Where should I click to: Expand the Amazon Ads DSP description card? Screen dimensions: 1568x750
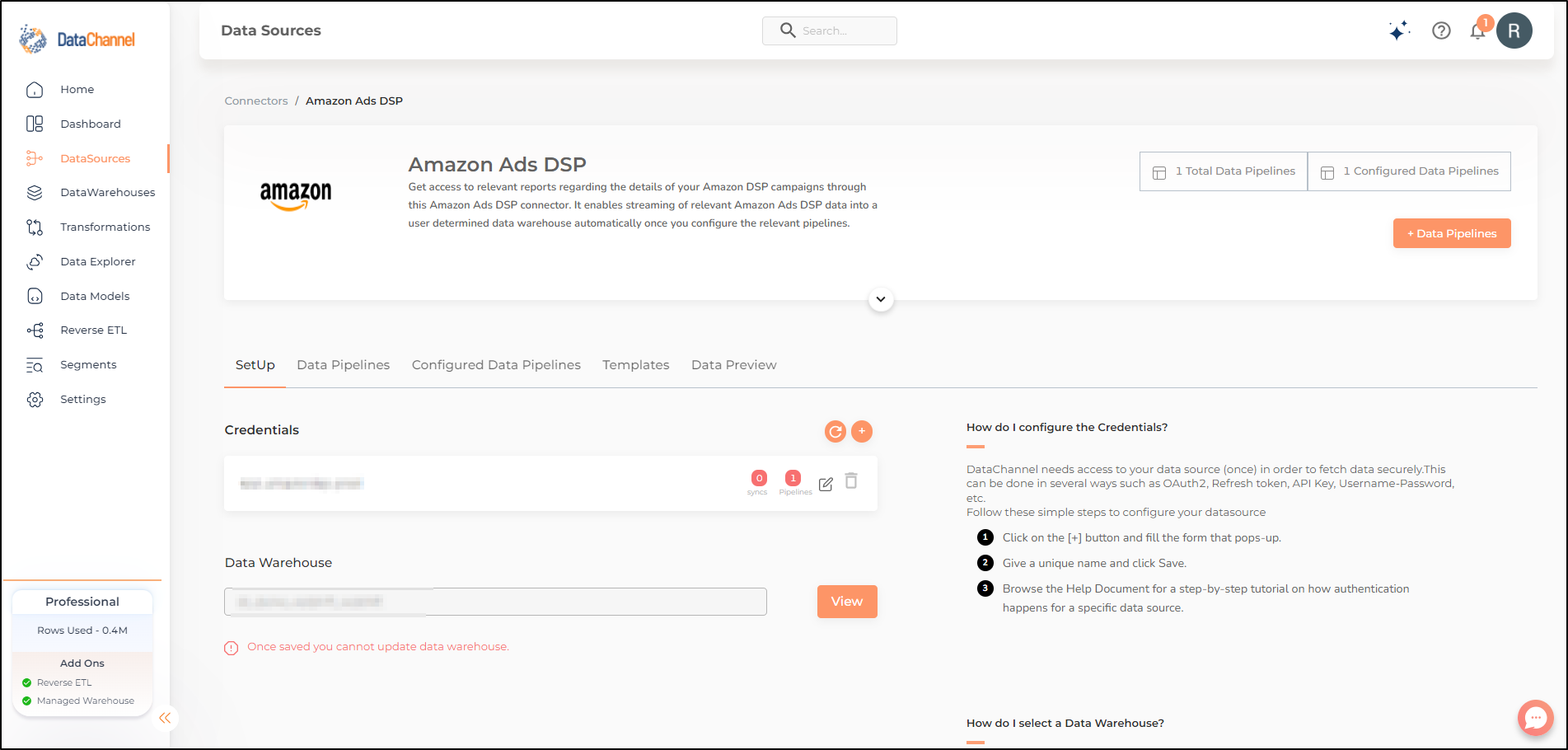tap(881, 299)
